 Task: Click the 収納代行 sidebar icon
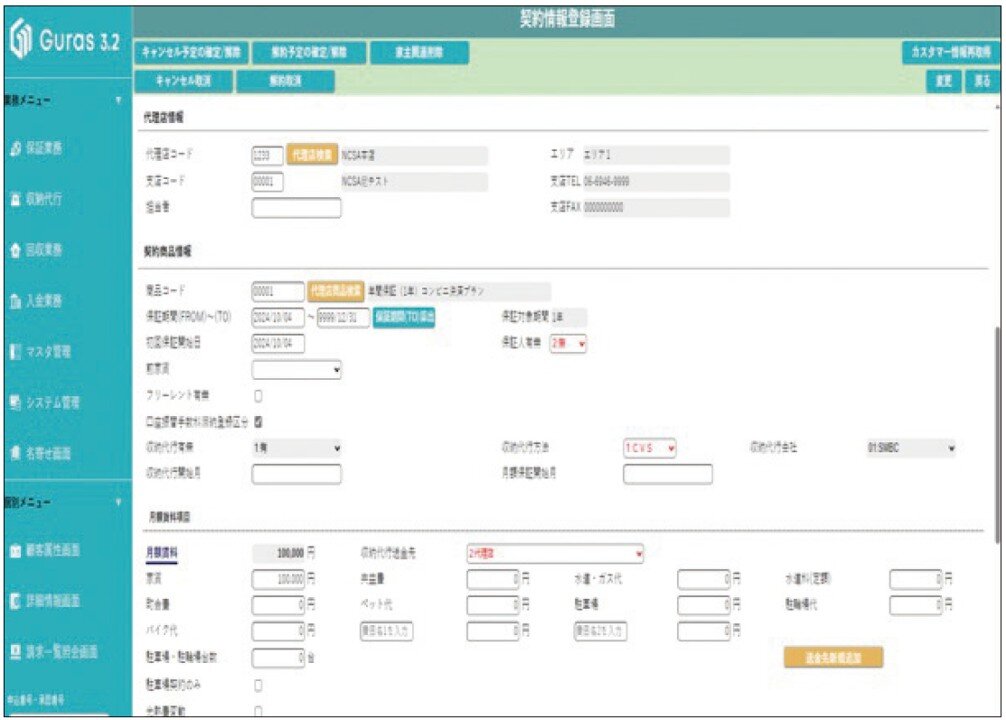(15, 198)
